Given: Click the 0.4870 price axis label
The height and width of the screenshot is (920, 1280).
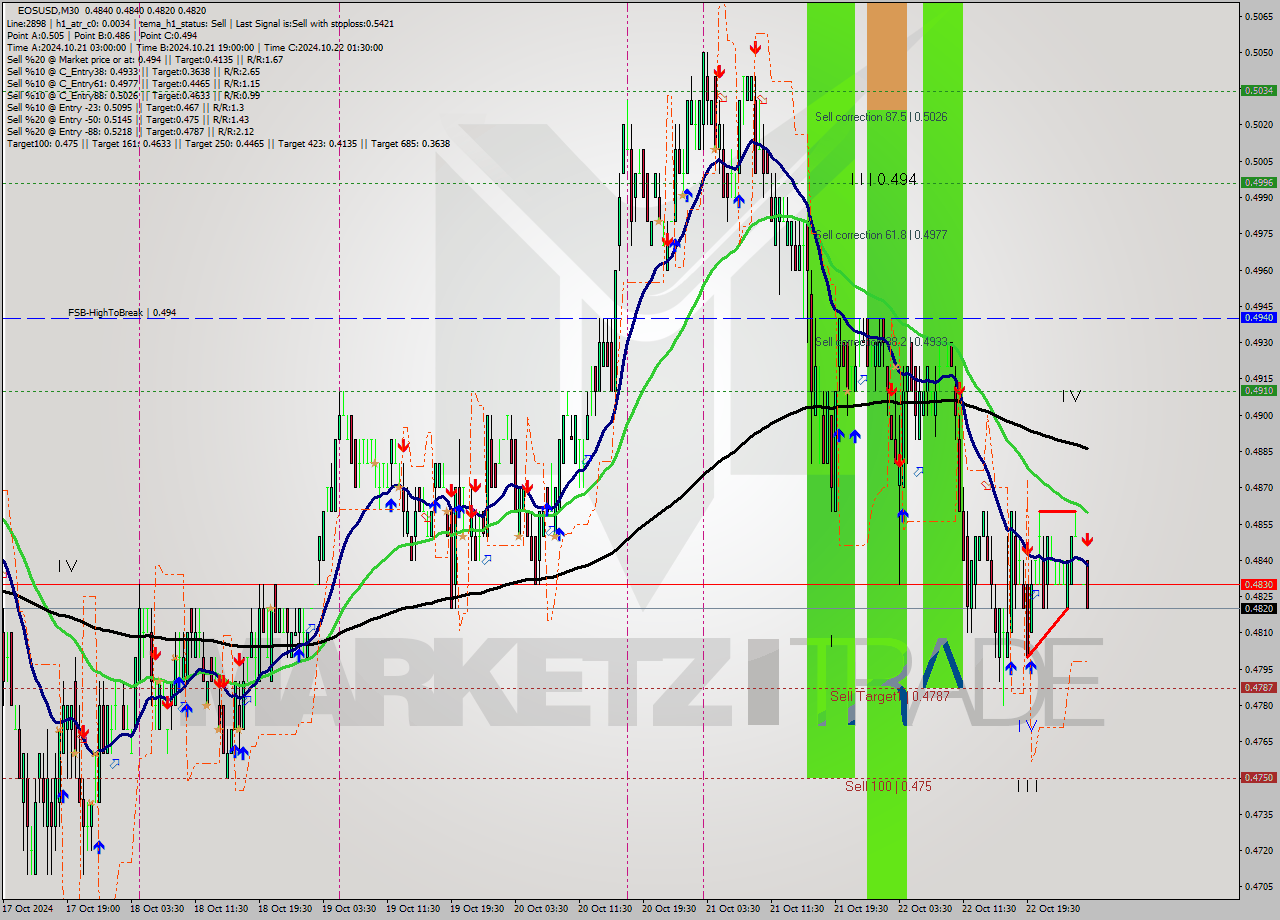Looking at the screenshot, I should [1259, 488].
